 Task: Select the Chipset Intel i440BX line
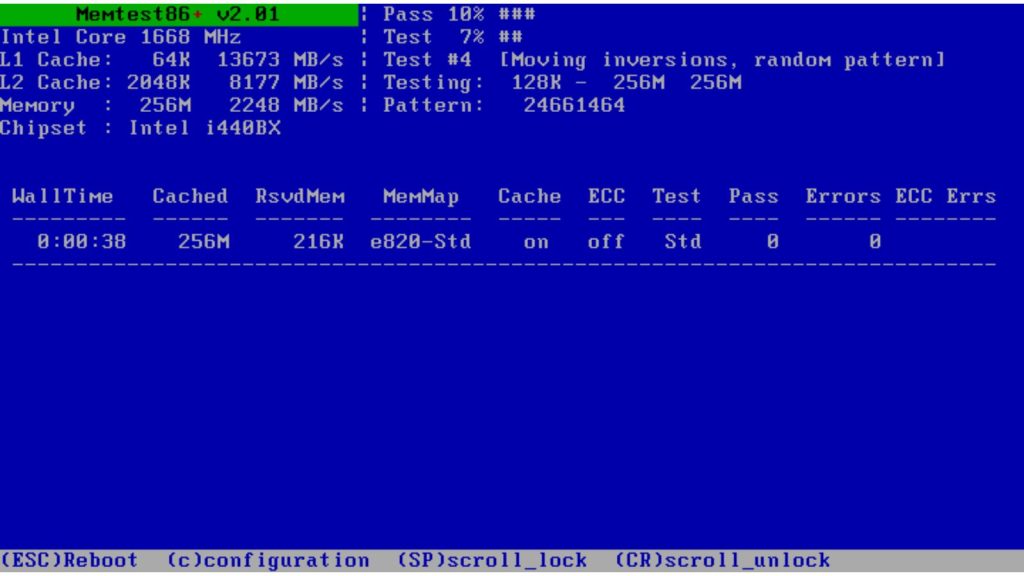(x=140, y=128)
